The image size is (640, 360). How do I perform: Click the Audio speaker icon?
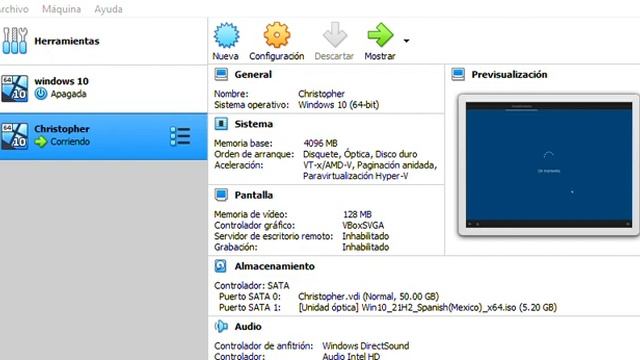click(221, 327)
